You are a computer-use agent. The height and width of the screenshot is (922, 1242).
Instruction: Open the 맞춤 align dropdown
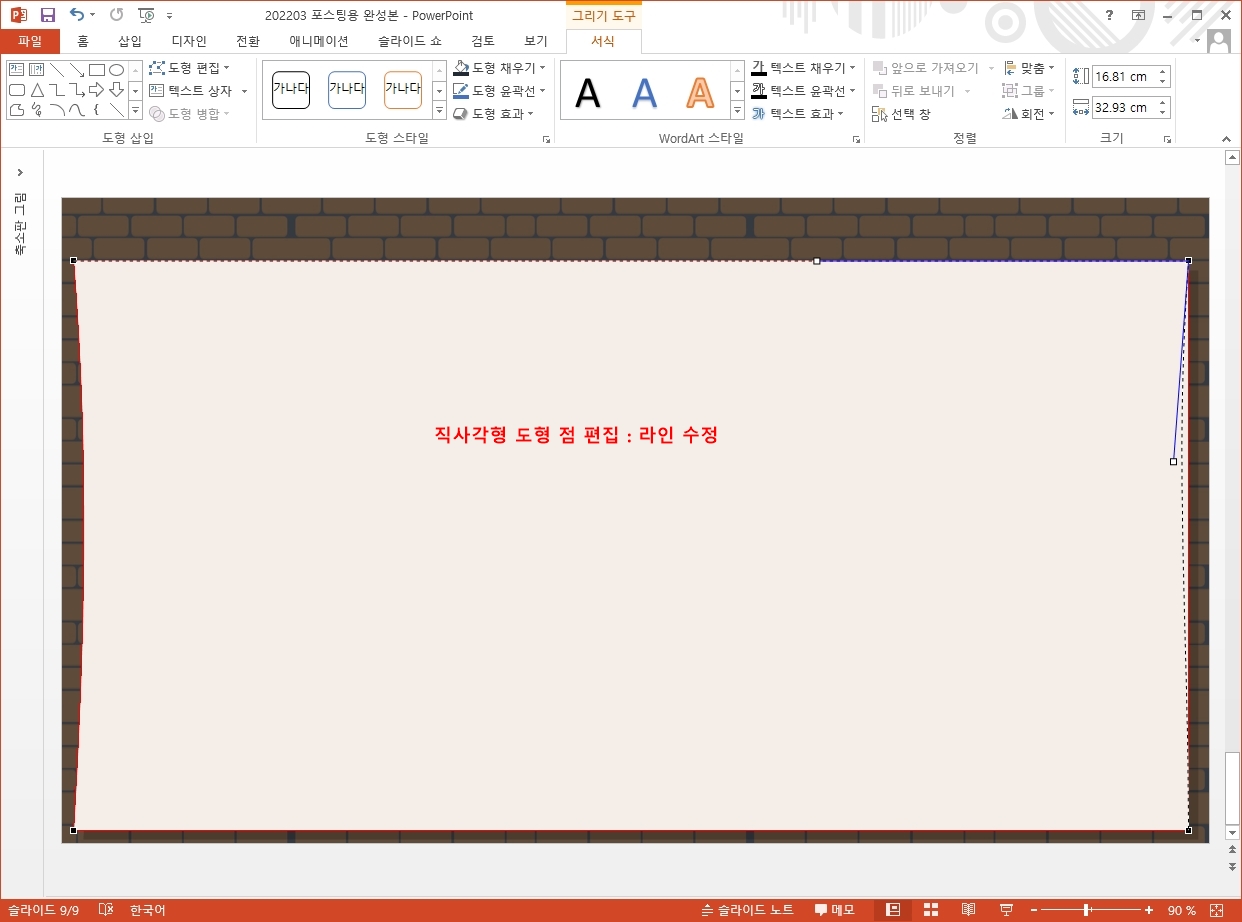click(1030, 68)
